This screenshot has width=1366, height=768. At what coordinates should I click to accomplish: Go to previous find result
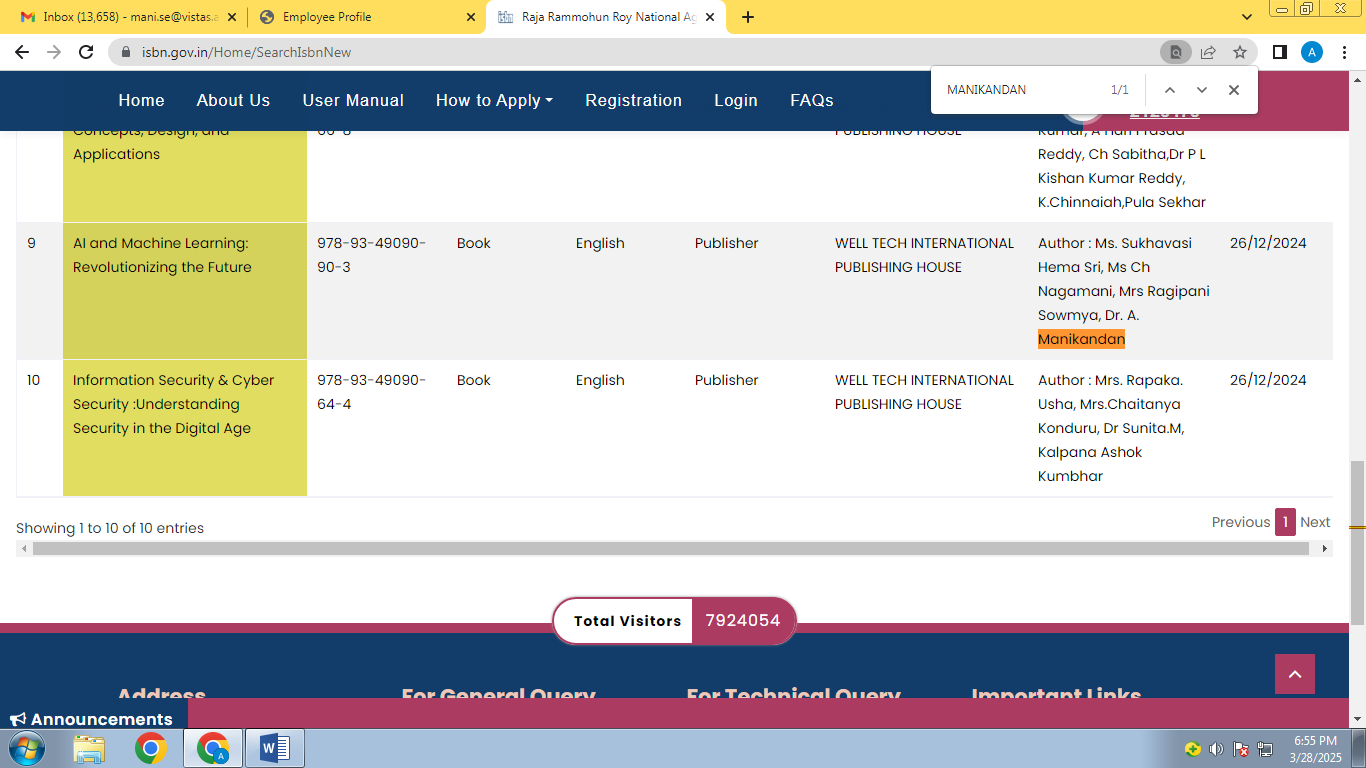1169,90
